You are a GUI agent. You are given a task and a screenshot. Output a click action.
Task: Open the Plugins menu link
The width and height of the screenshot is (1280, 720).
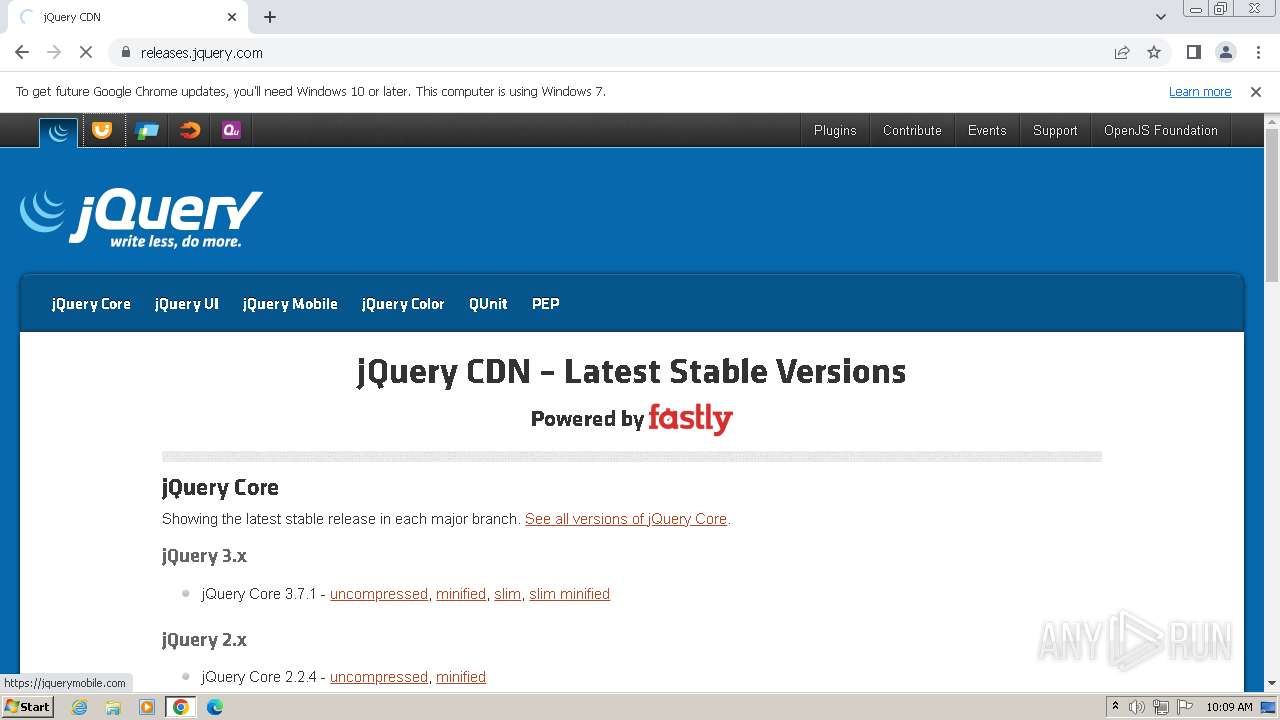pos(835,130)
